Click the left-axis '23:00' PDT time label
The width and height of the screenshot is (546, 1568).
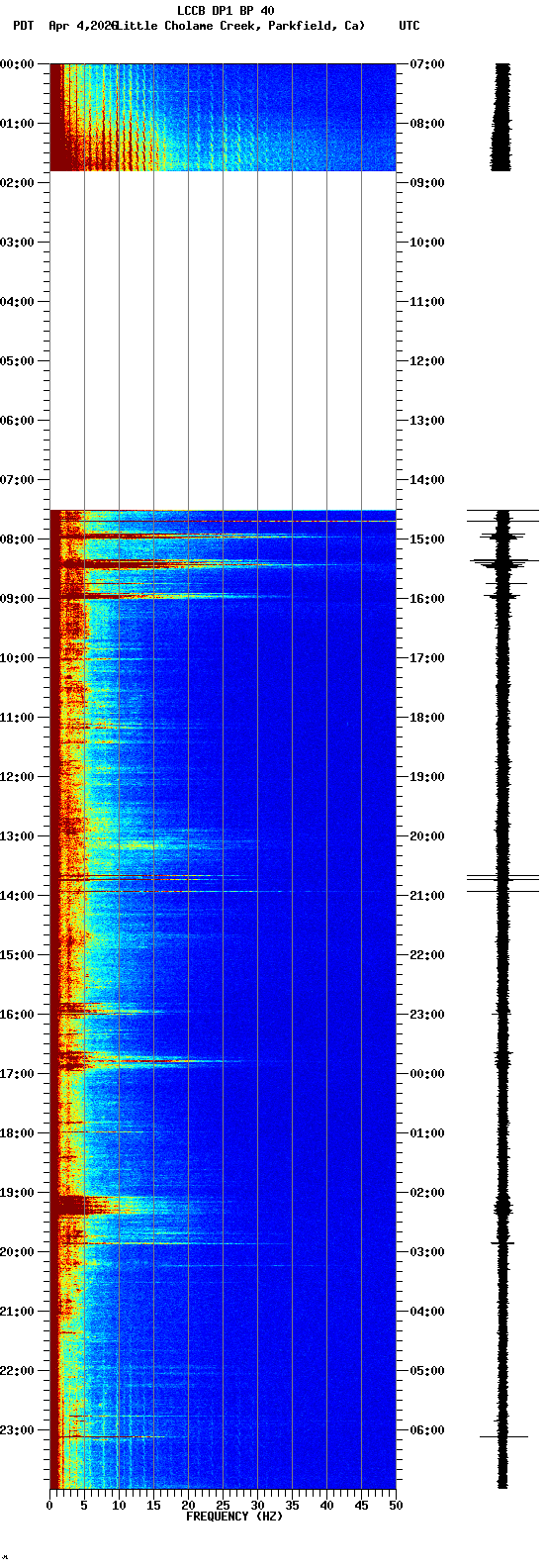[18, 1430]
